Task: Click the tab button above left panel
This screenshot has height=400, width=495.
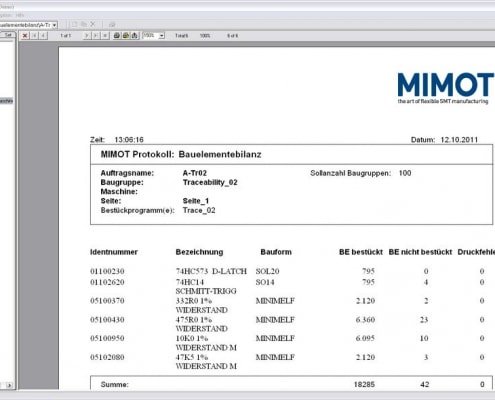Action: tap(8, 35)
